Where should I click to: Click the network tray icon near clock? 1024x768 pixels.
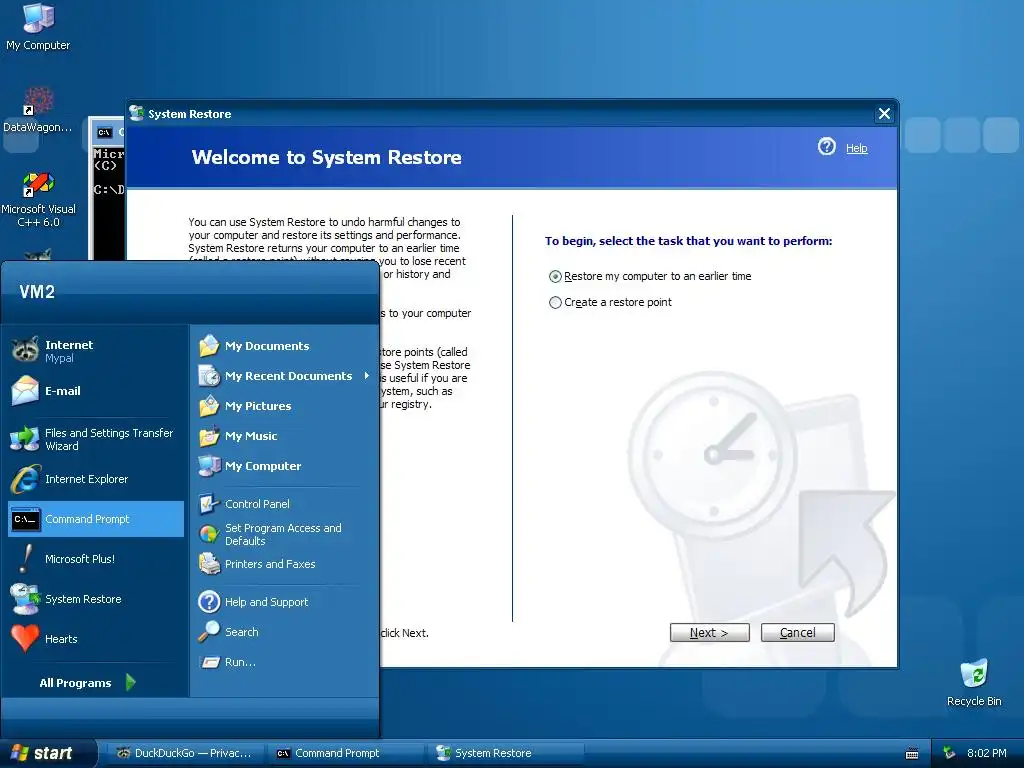pyautogui.click(x=950, y=753)
